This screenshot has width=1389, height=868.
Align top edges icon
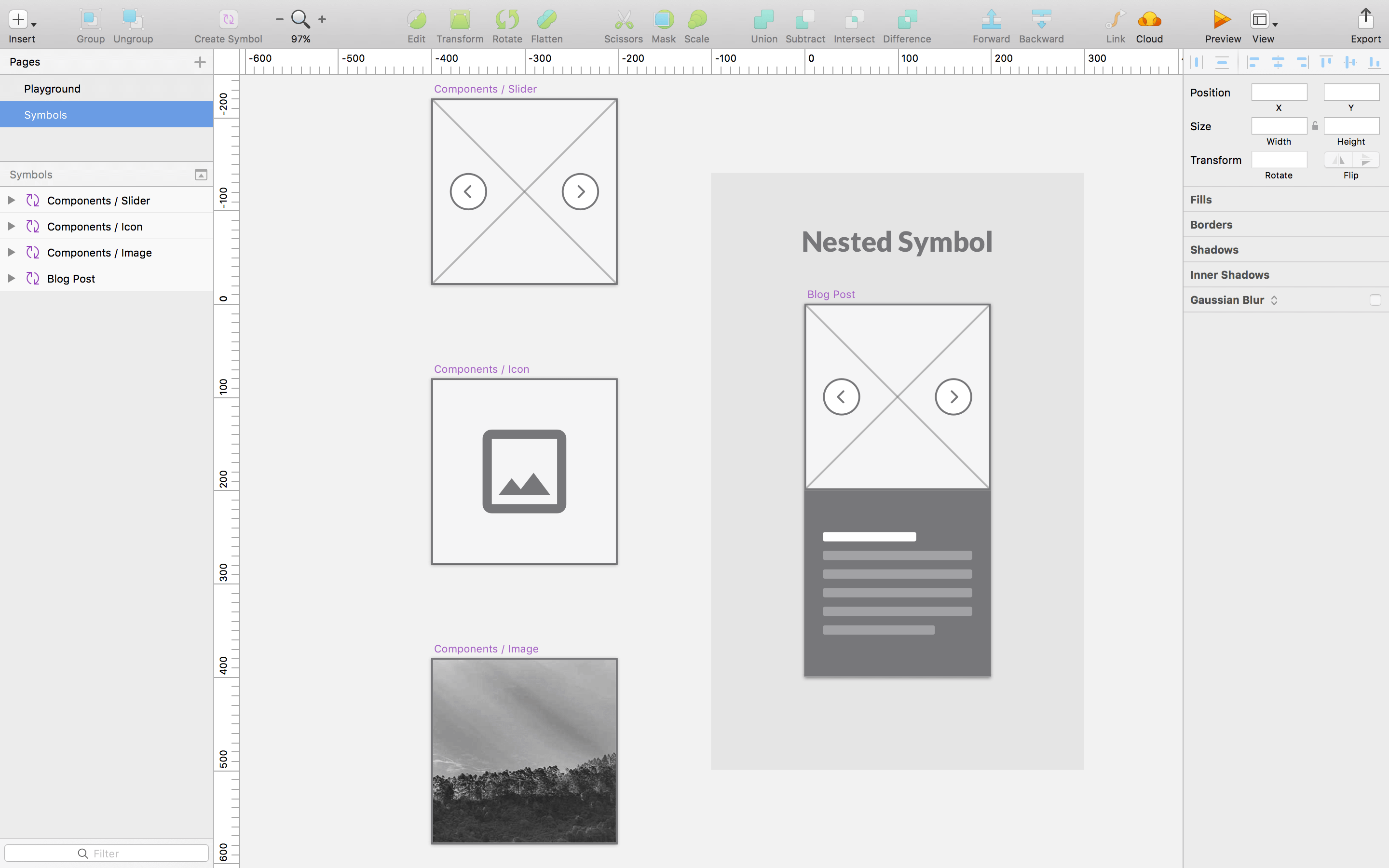(1326, 62)
